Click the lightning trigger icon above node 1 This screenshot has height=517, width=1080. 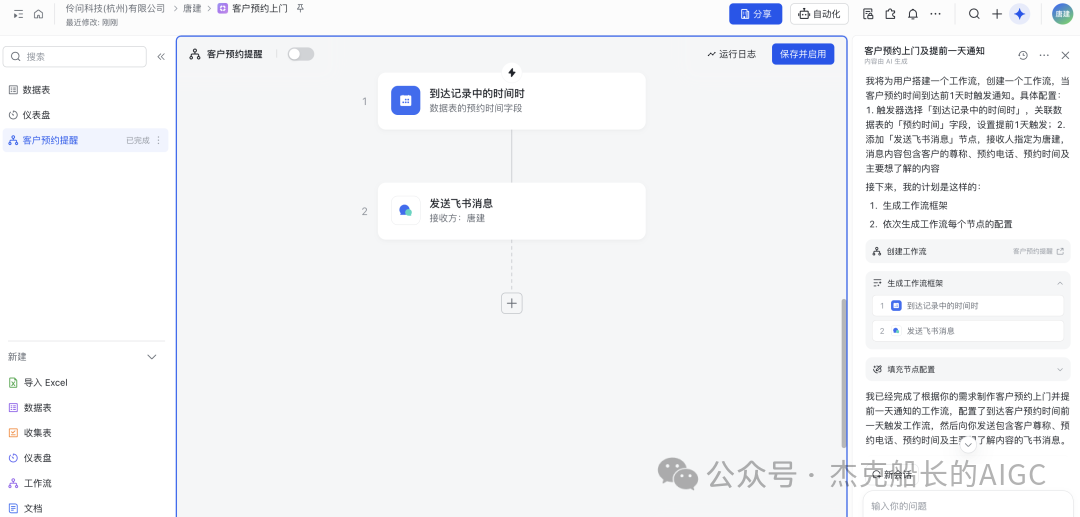point(512,72)
